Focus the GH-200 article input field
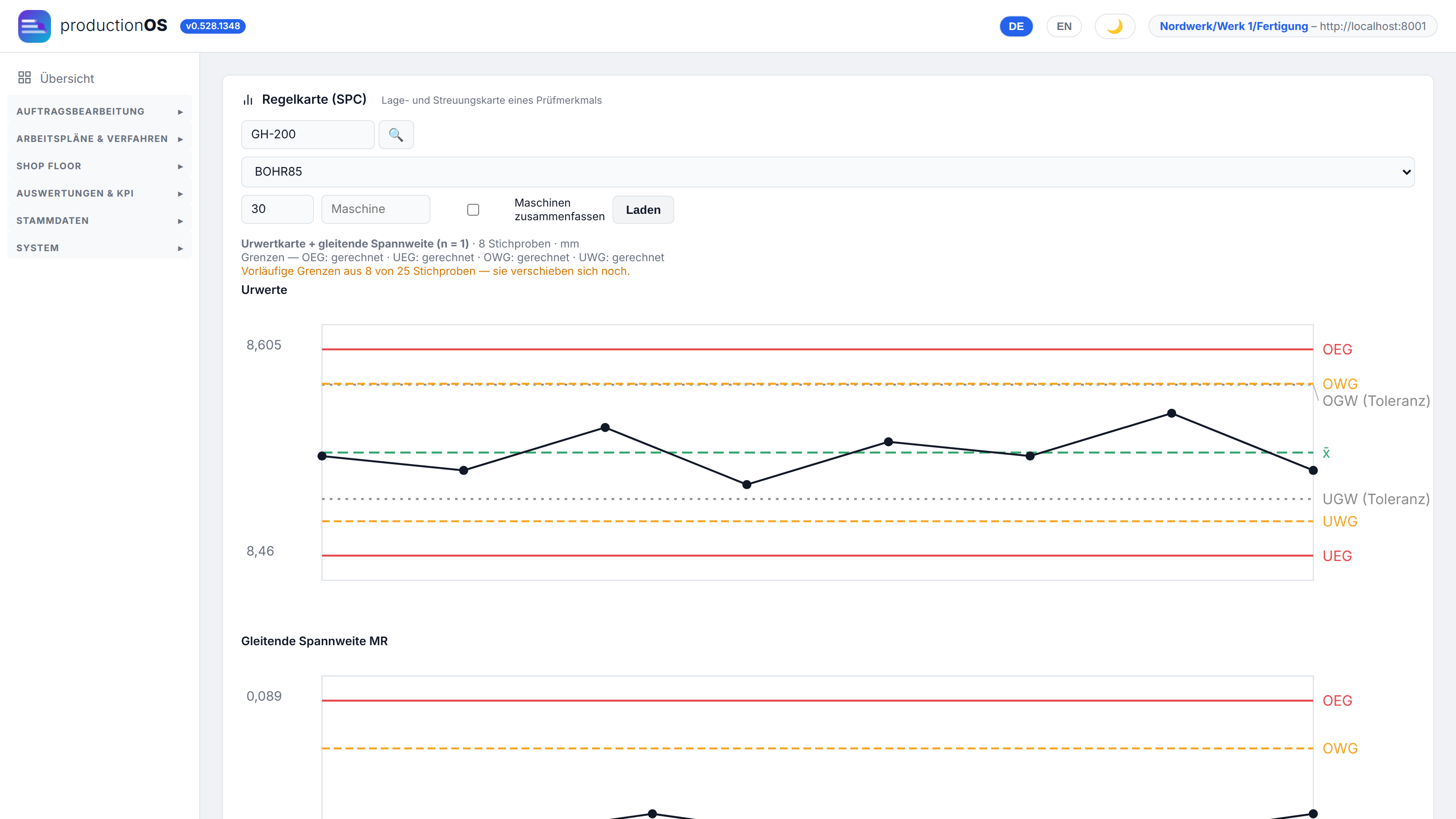The width and height of the screenshot is (1456, 819). (x=308, y=135)
